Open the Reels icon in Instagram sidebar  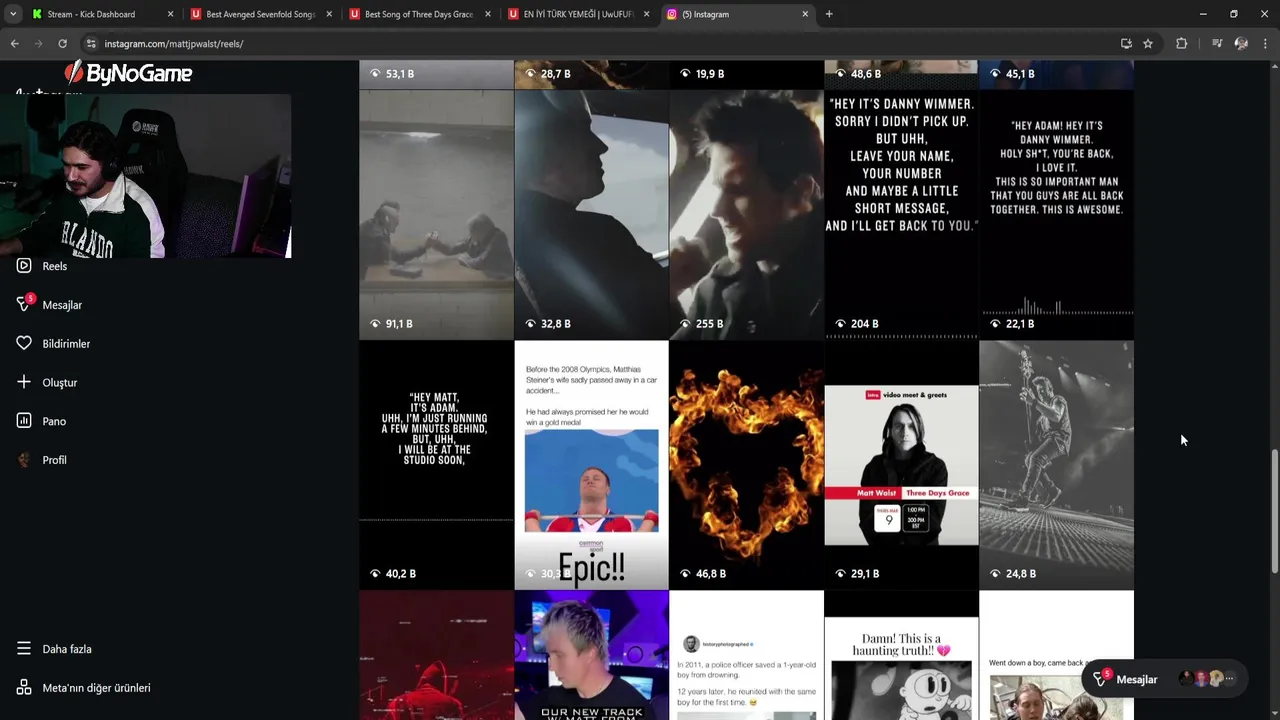coord(24,266)
